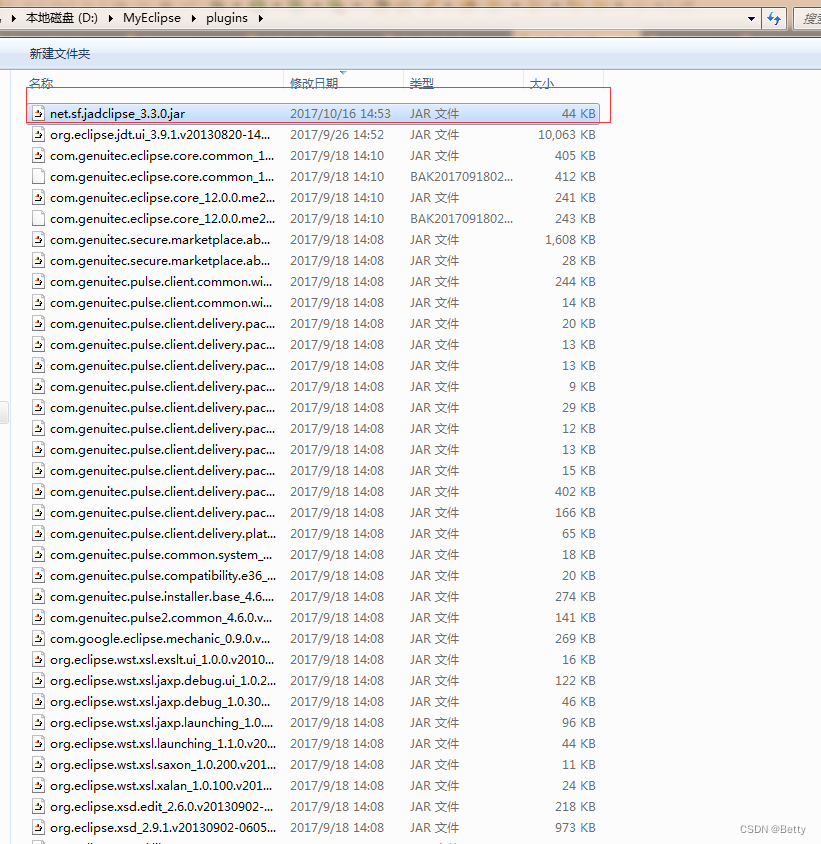The width and height of the screenshot is (821, 844).
Task: Click the size value 274 KB
Action: (x=575, y=596)
